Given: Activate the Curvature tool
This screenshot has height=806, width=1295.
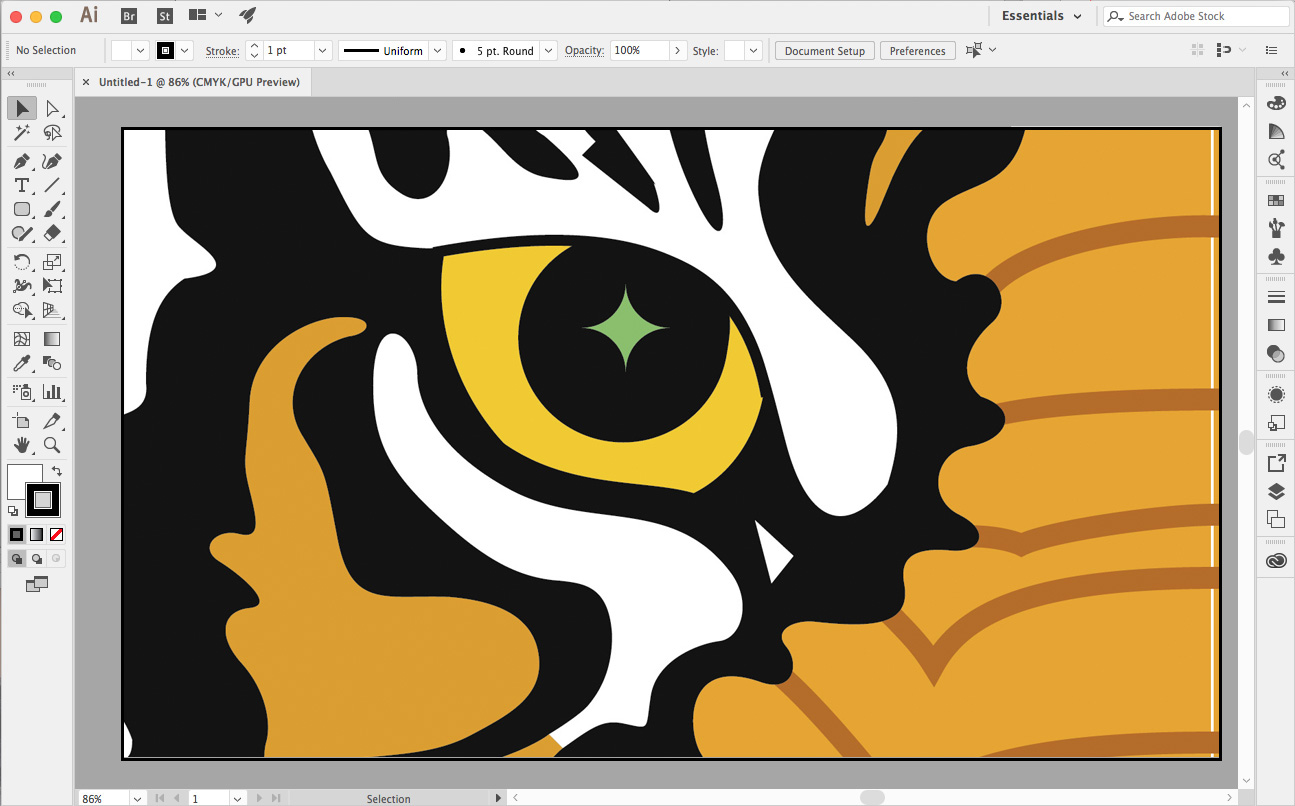Looking at the screenshot, I should point(53,161).
